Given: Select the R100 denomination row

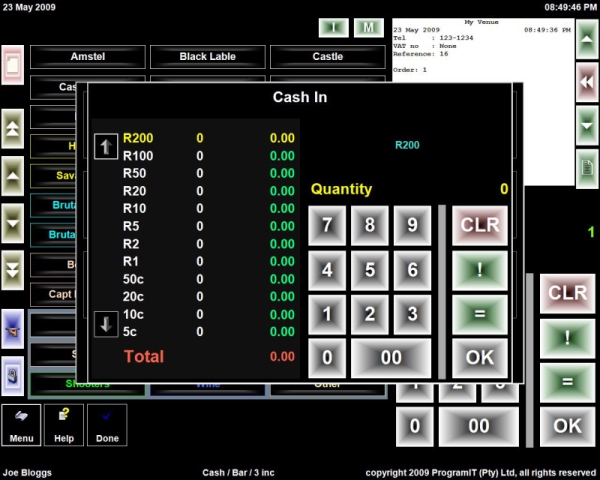Looking at the screenshot, I should (x=139, y=156).
